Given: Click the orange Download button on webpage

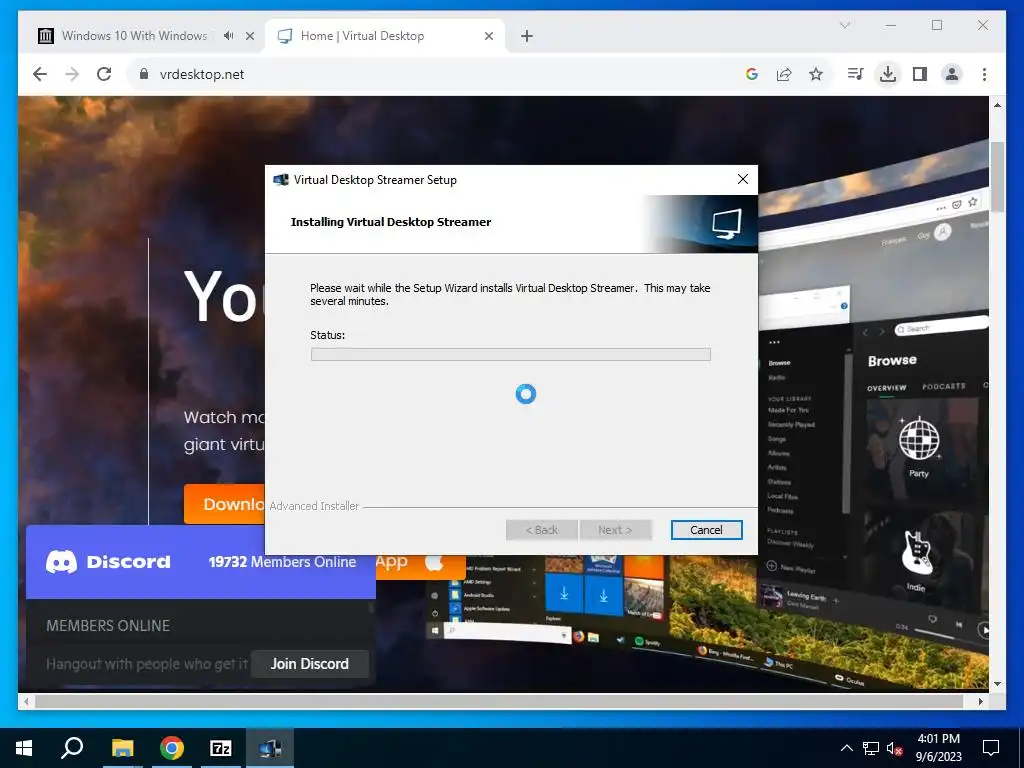Looking at the screenshot, I should click(224, 504).
